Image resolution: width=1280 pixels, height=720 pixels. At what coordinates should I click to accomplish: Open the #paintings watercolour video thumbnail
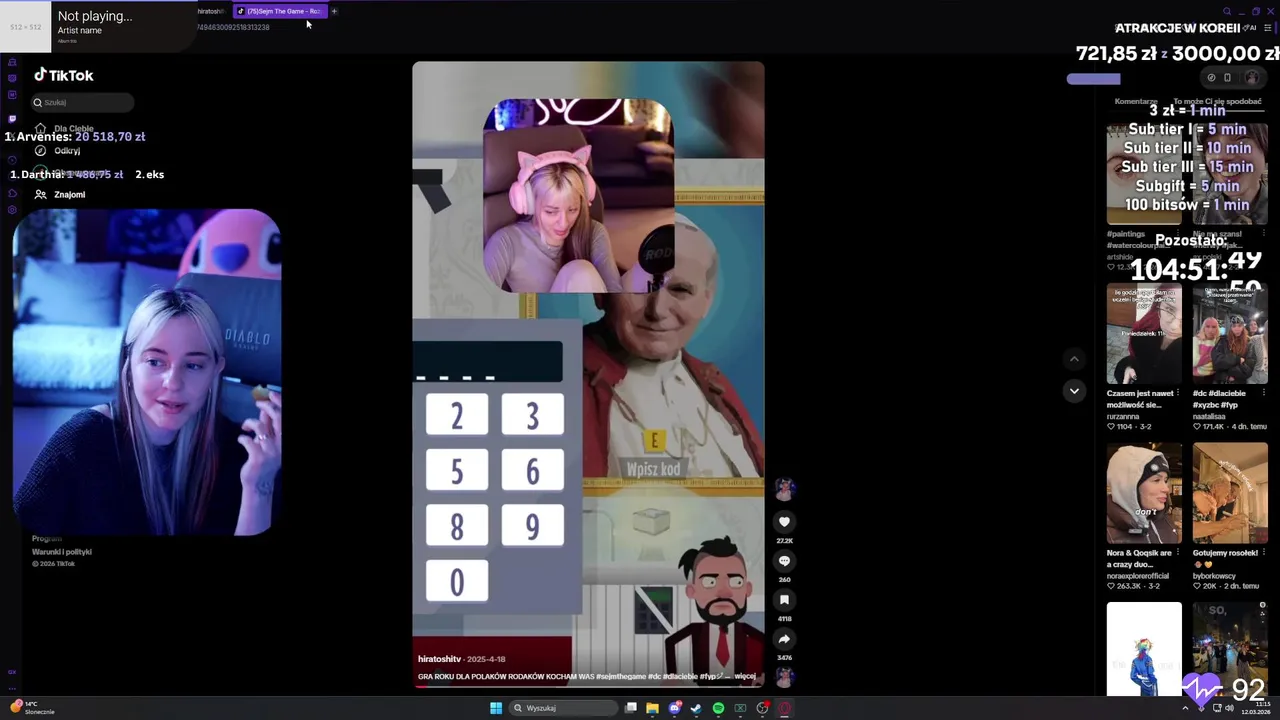pyautogui.click(x=1144, y=175)
